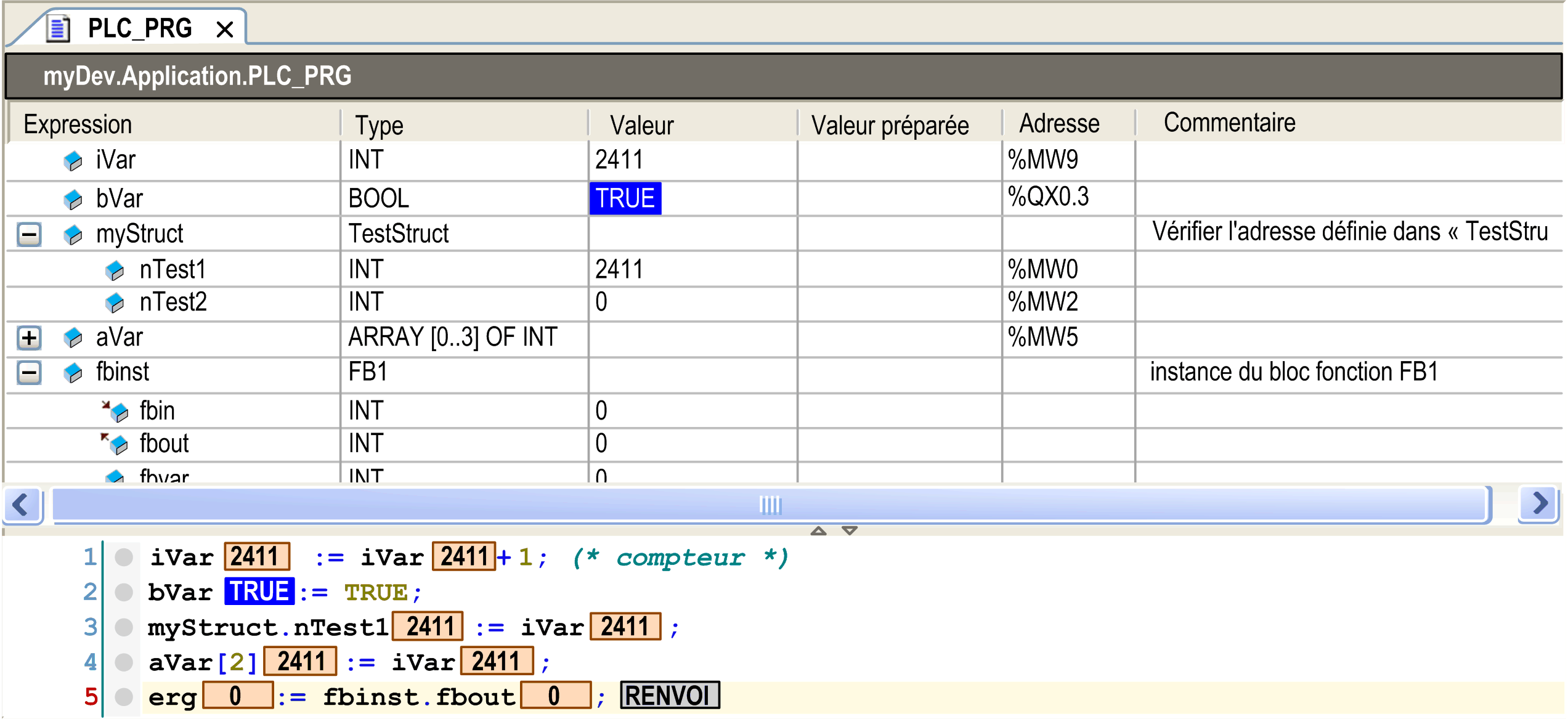Click the iVar variable cube icon
The width and height of the screenshot is (1568, 719).
pyautogui.click(x=73, y=161)
